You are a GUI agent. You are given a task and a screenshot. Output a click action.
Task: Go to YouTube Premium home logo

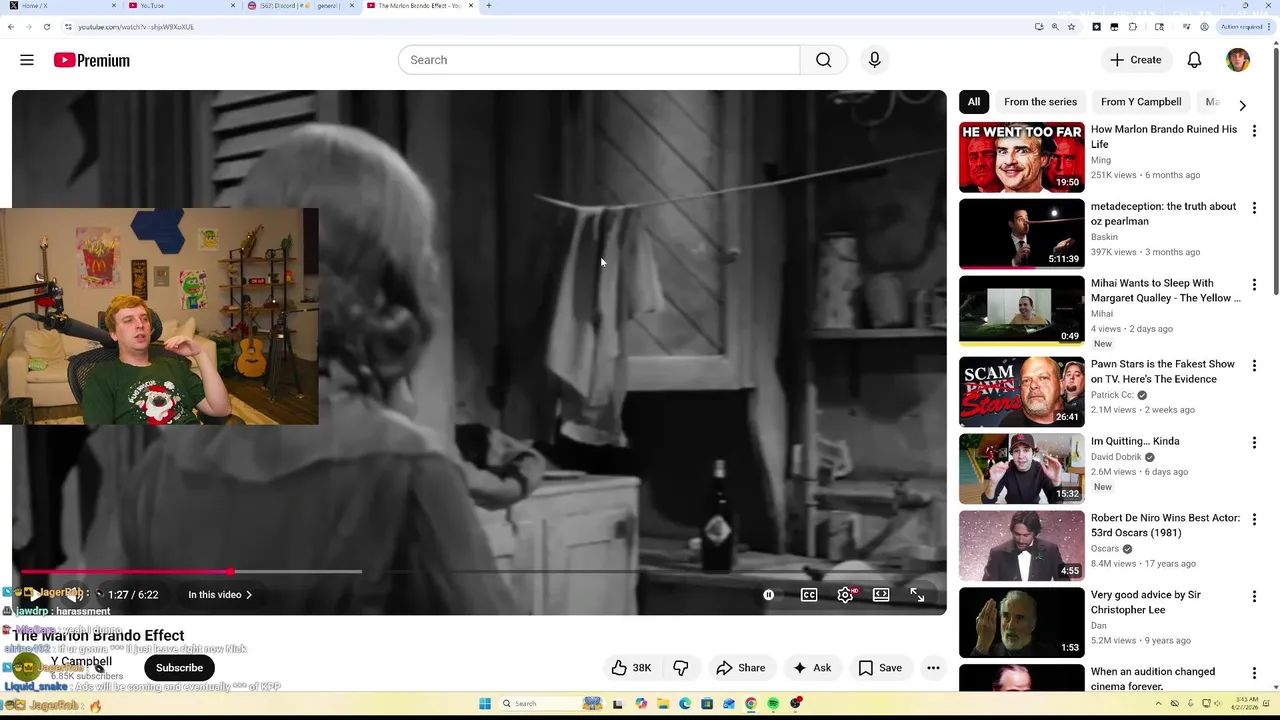coord(92,60)
